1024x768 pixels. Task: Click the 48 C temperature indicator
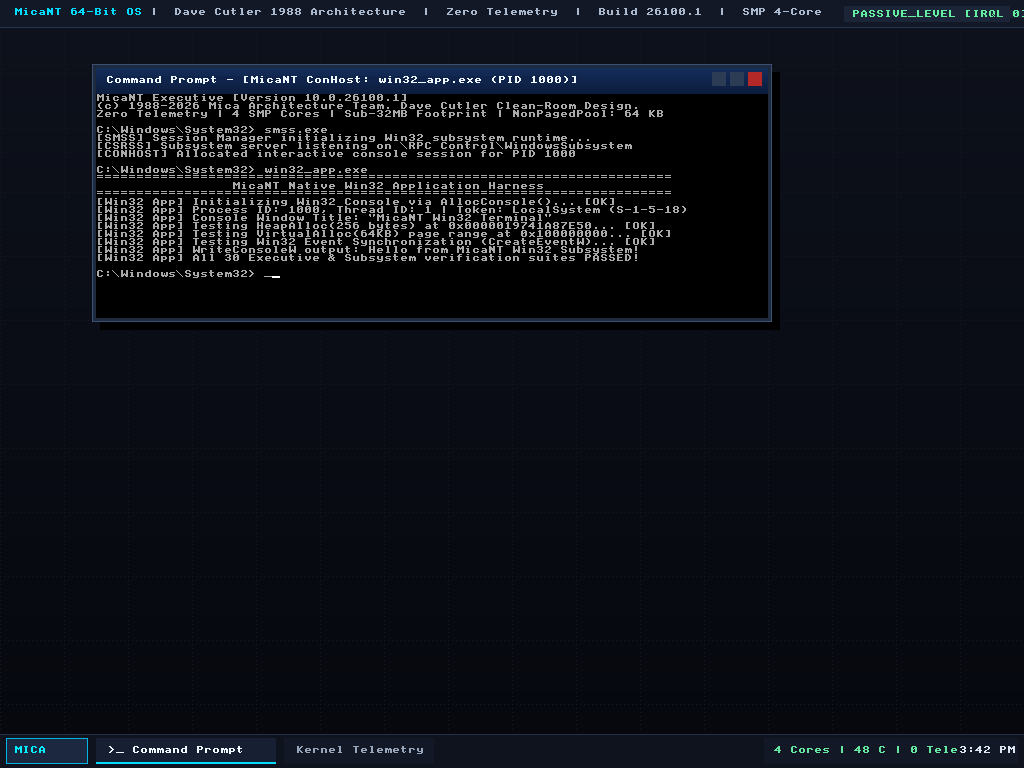pyautogui.click(x=869, y=750)
